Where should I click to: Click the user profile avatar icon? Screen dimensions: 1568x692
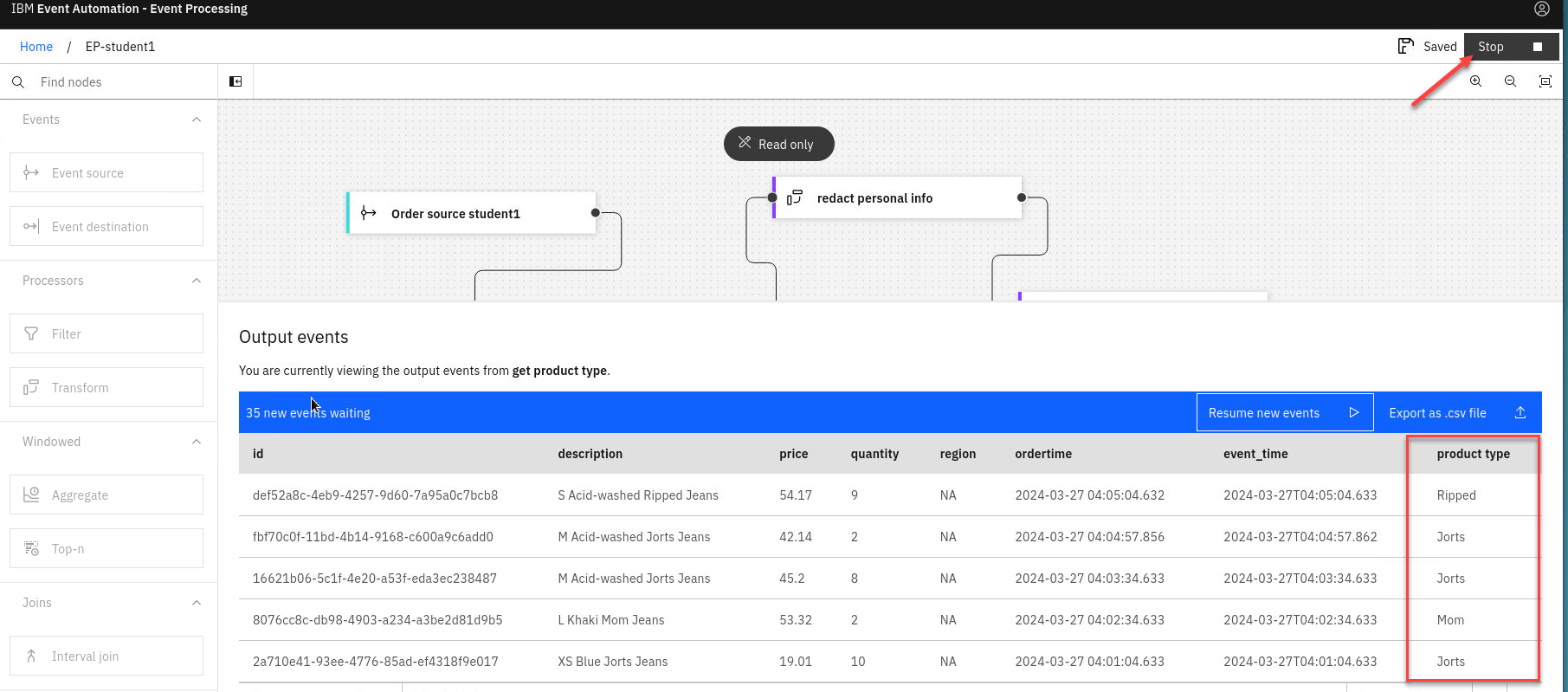tap(1541, 9)
